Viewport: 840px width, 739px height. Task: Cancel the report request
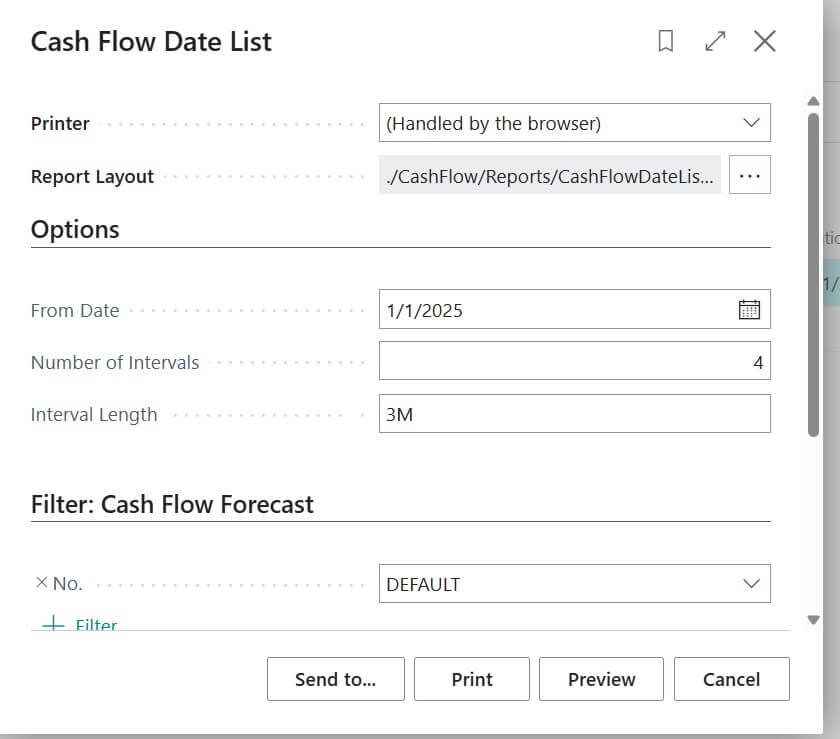click(x=732, y=679)
